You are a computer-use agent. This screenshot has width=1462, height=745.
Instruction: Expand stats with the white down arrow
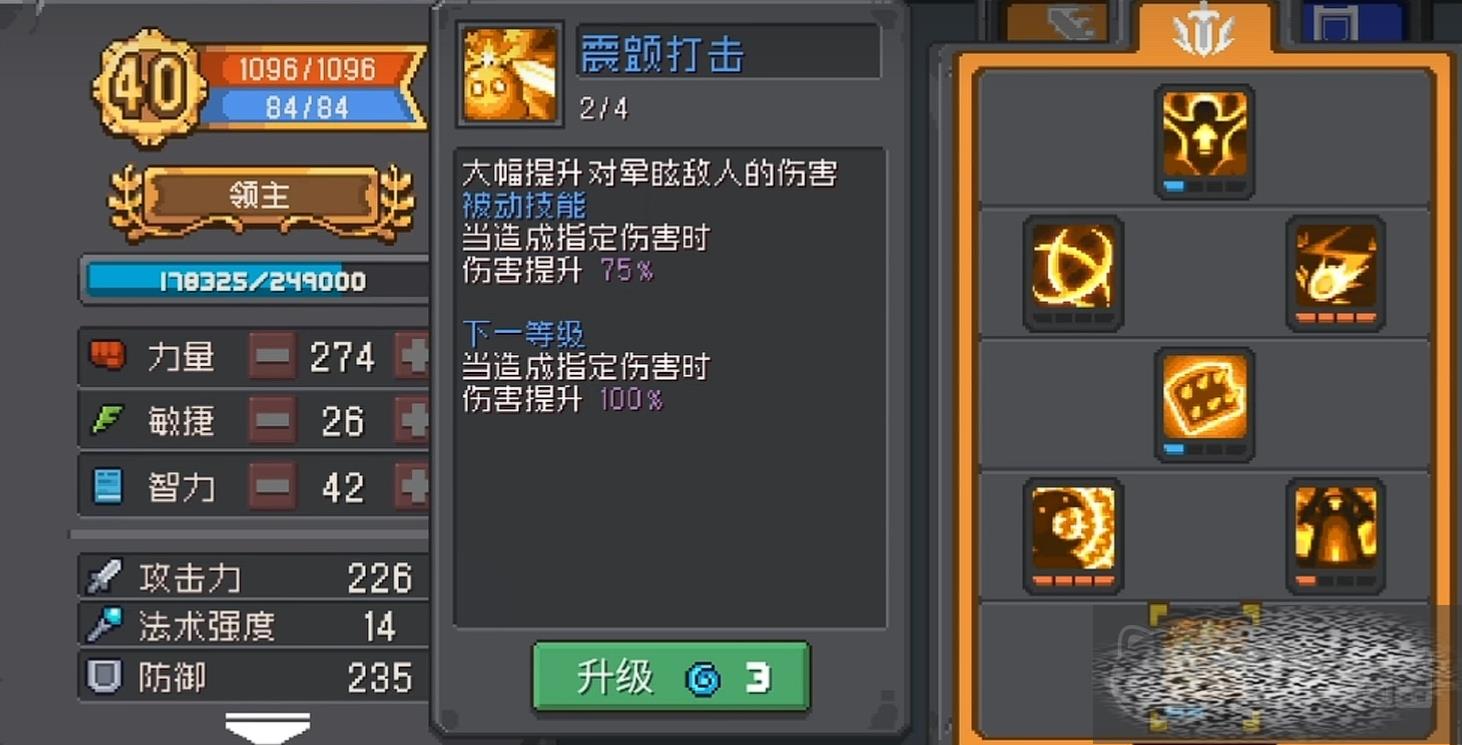pos(268,728)
